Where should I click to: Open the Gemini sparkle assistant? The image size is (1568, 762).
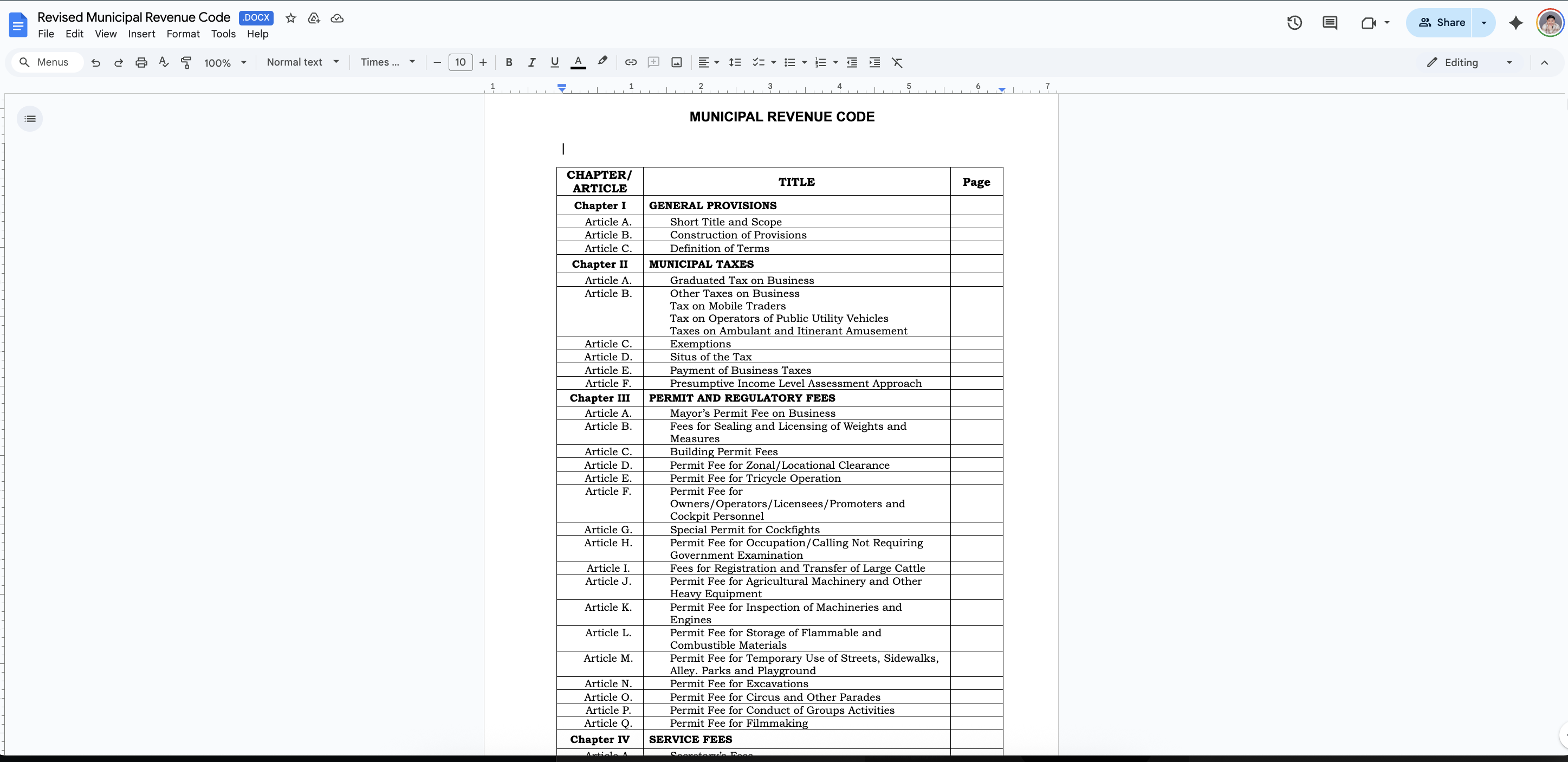(1515, 23)
